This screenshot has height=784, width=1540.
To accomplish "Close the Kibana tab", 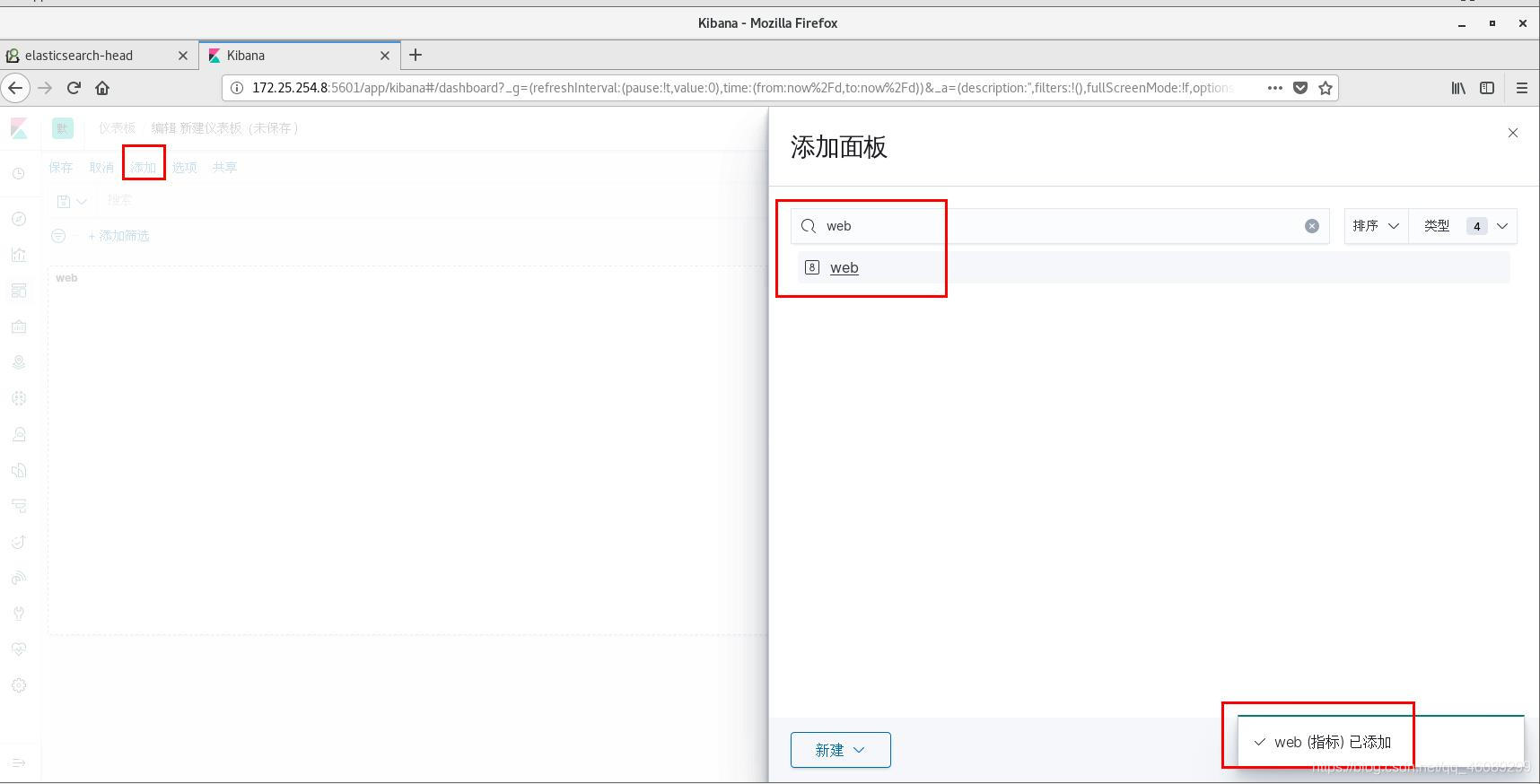I will [385, 55].
